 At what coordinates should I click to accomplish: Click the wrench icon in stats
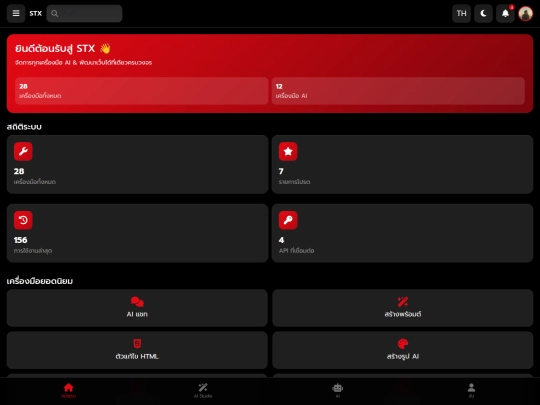point(23,152)
